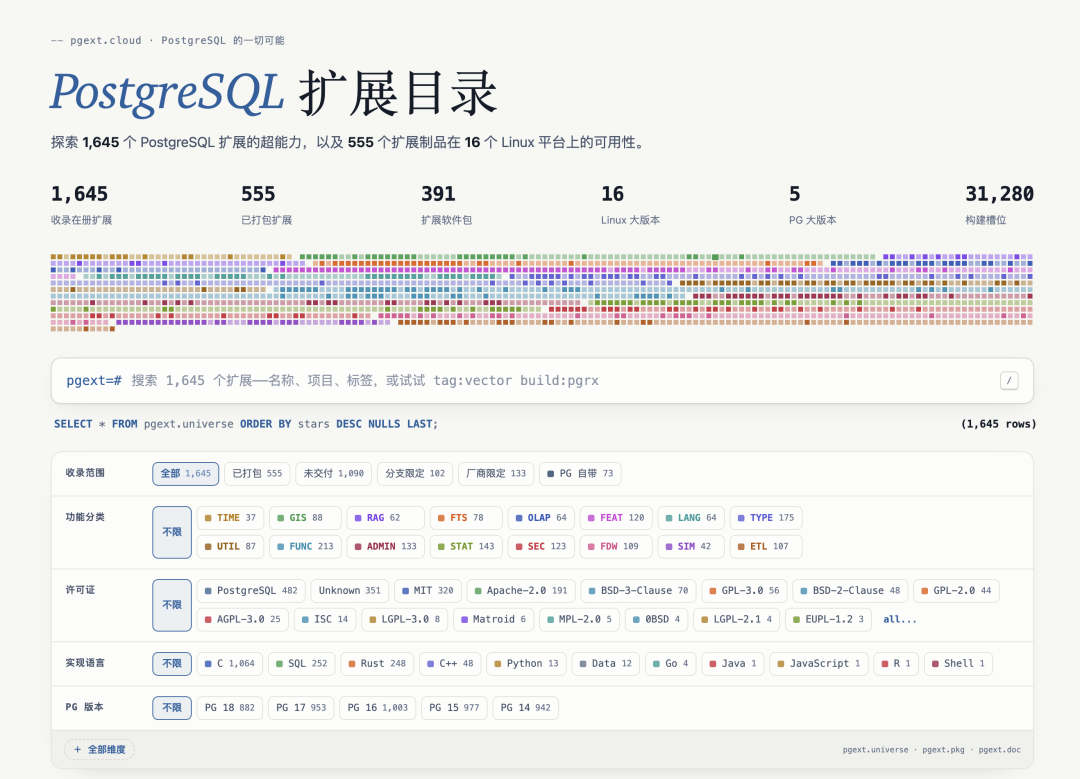Filter by 厂商限定 133
The image size is (1080, 779).
pyautogui.click(x=496, y=473)
